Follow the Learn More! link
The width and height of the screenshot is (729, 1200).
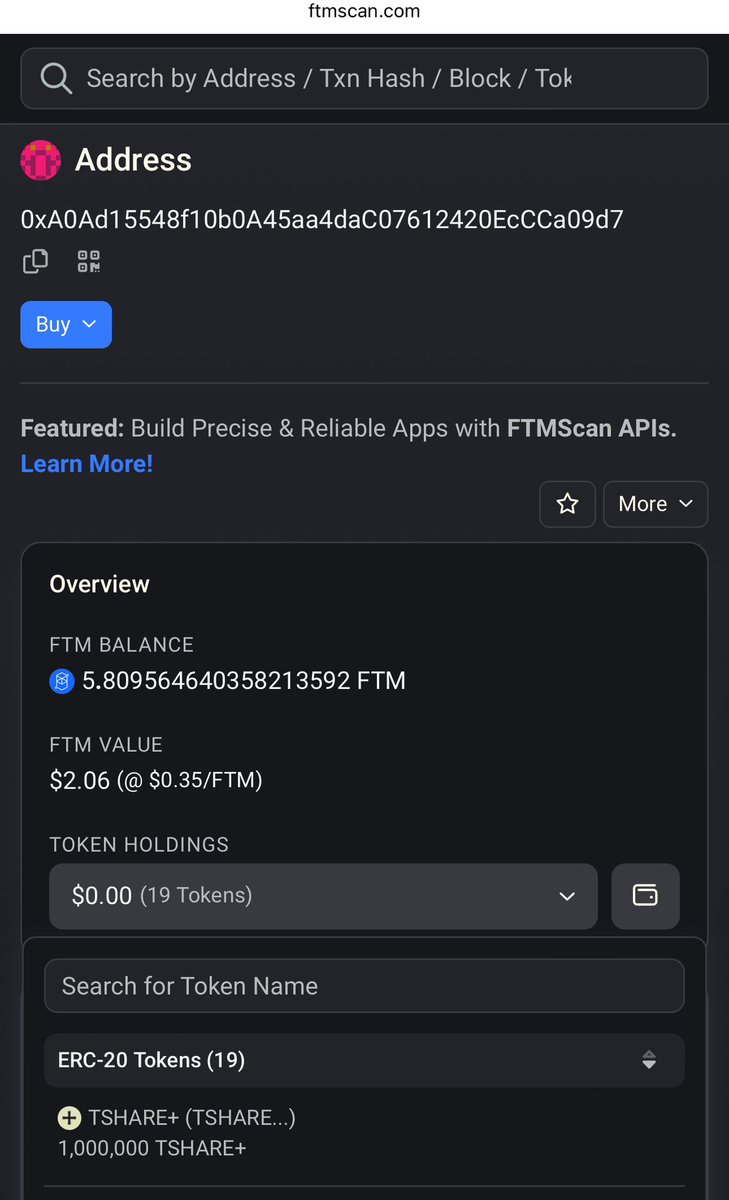coord(87,464)
